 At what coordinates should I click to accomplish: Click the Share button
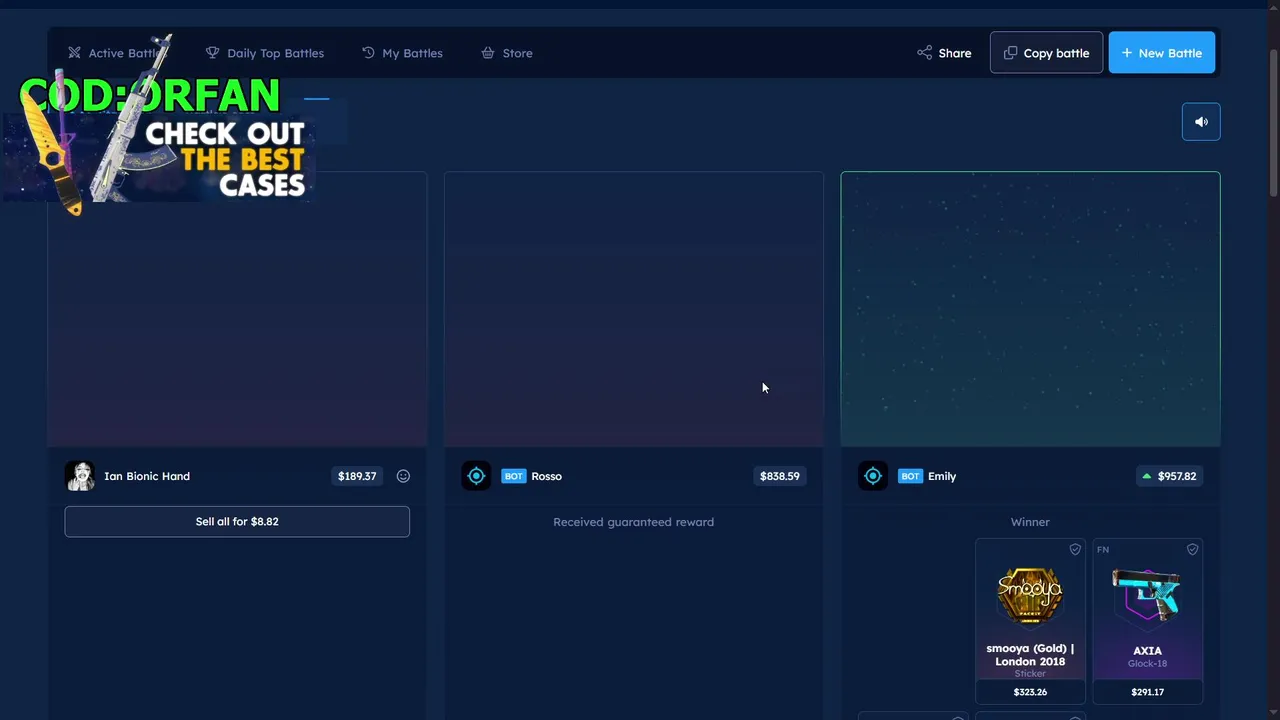(x=944, y=53)
